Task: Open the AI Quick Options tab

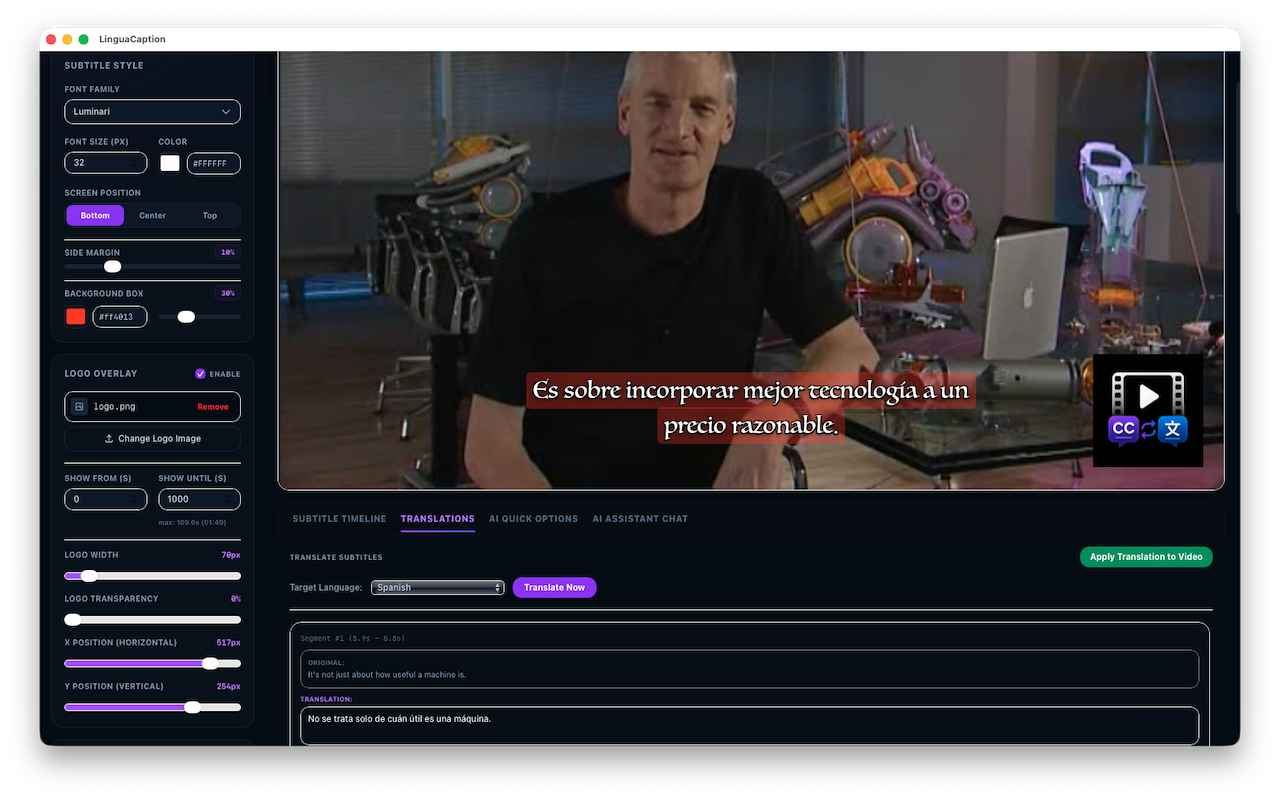Action: (x=533, y=519)
